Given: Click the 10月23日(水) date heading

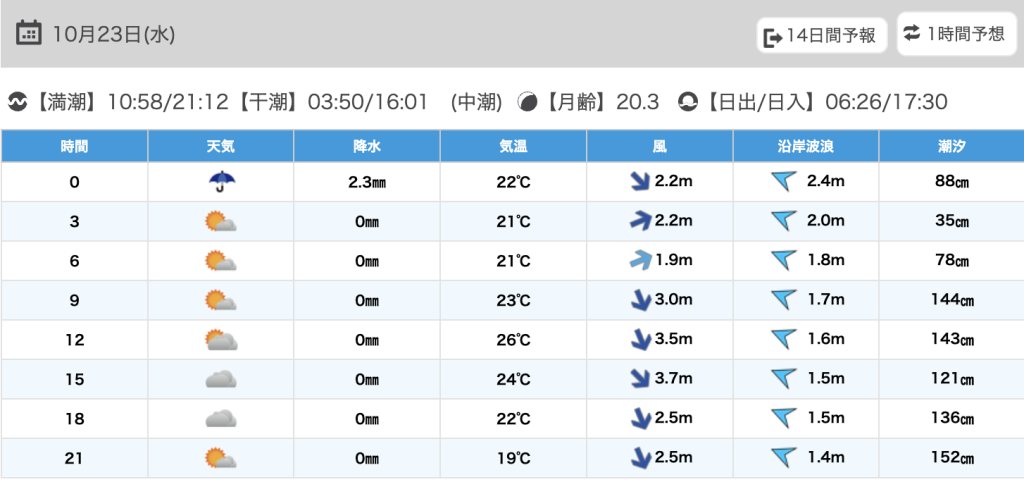Looking at the screenshot, I should pyautogui.click(x=113, y=33).
